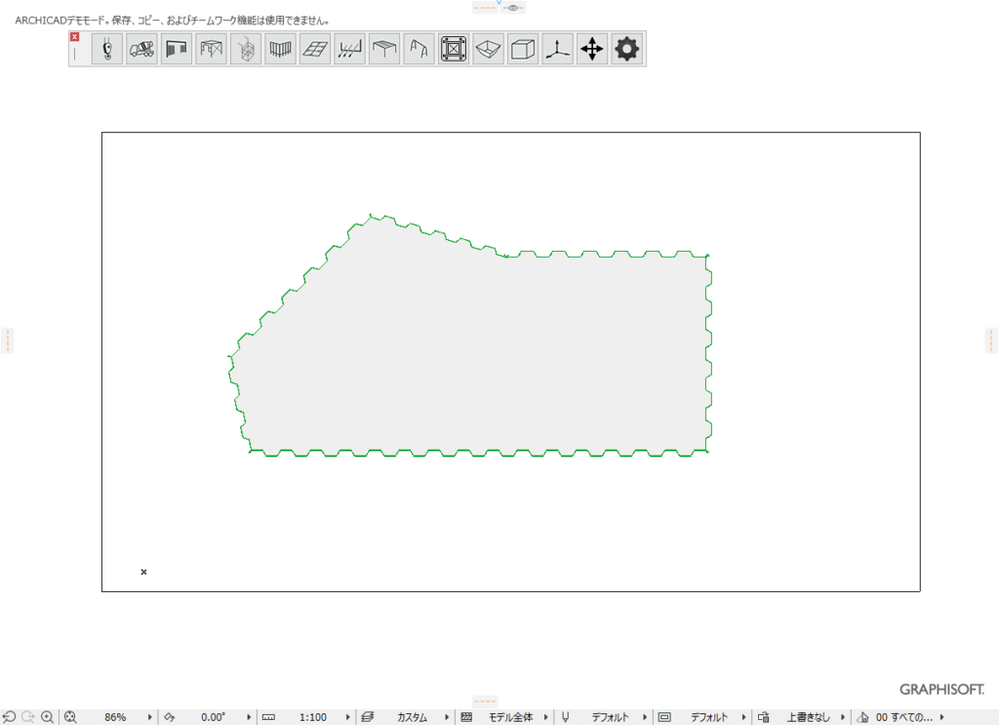Click the 1:100 scale value
The width and height of the screenshot is (999, 725).
point(313,717)
